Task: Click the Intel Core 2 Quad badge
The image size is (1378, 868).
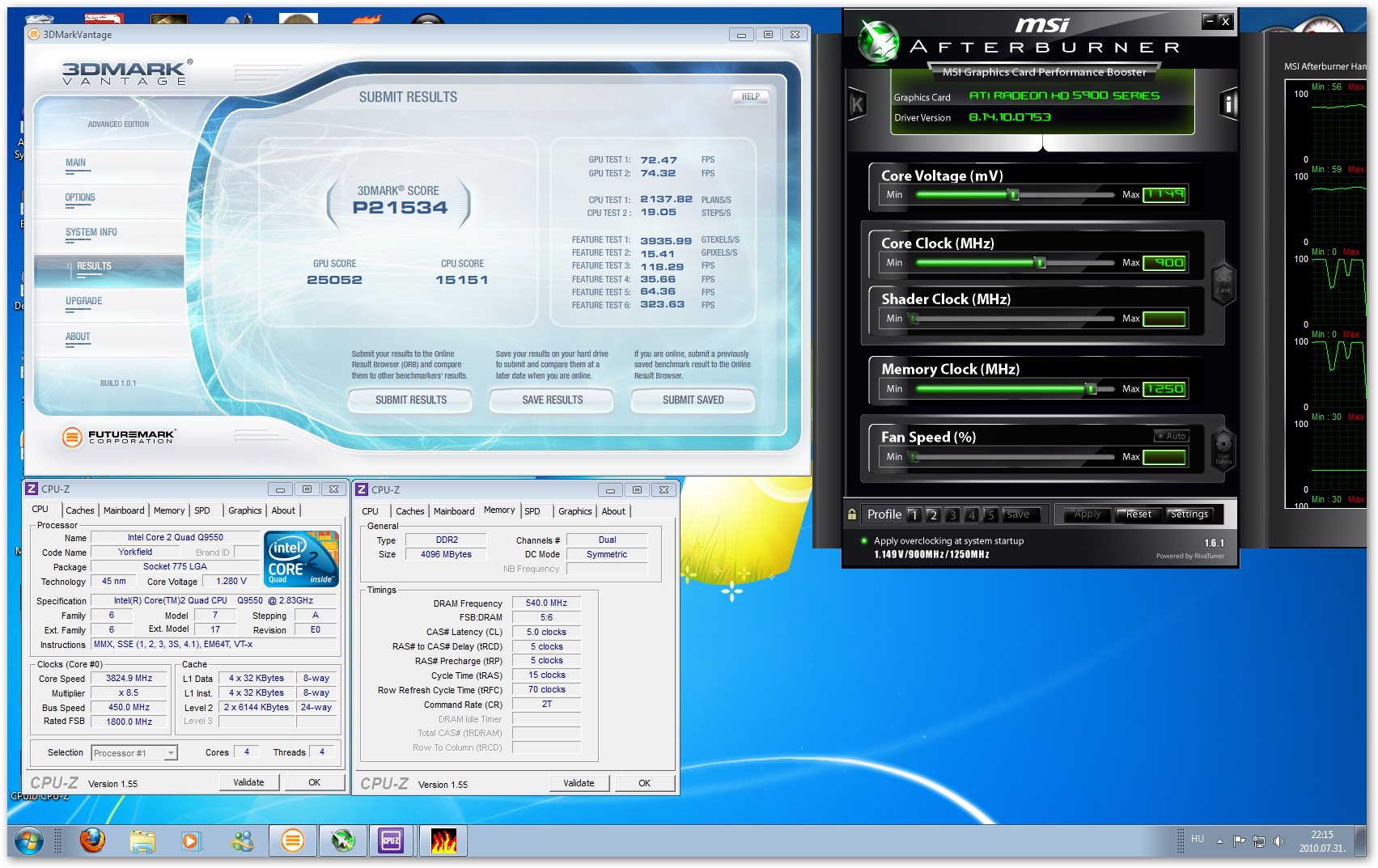Action: [301, 558]
